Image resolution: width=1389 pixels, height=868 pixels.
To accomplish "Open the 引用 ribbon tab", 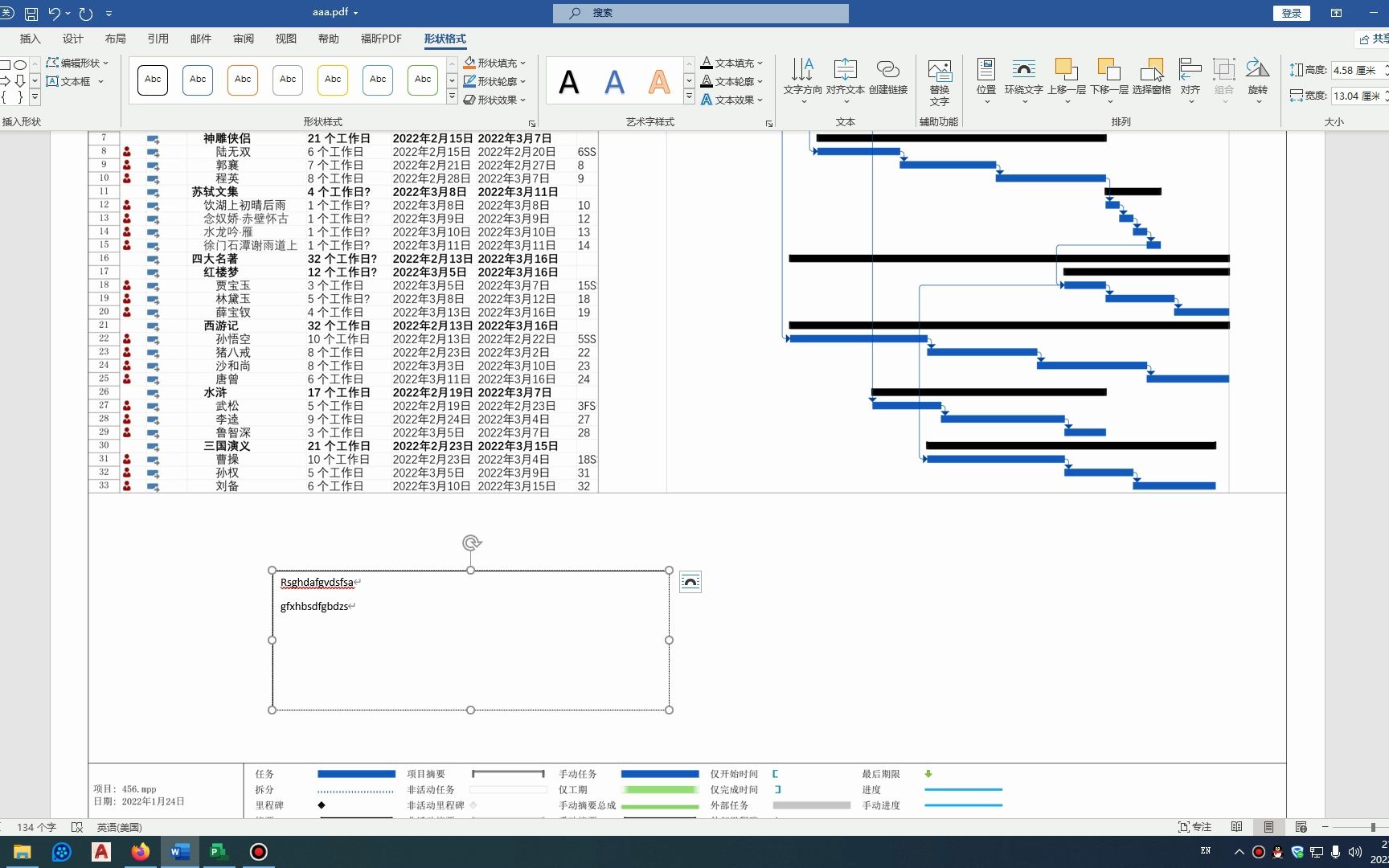I will pos(158,39).
